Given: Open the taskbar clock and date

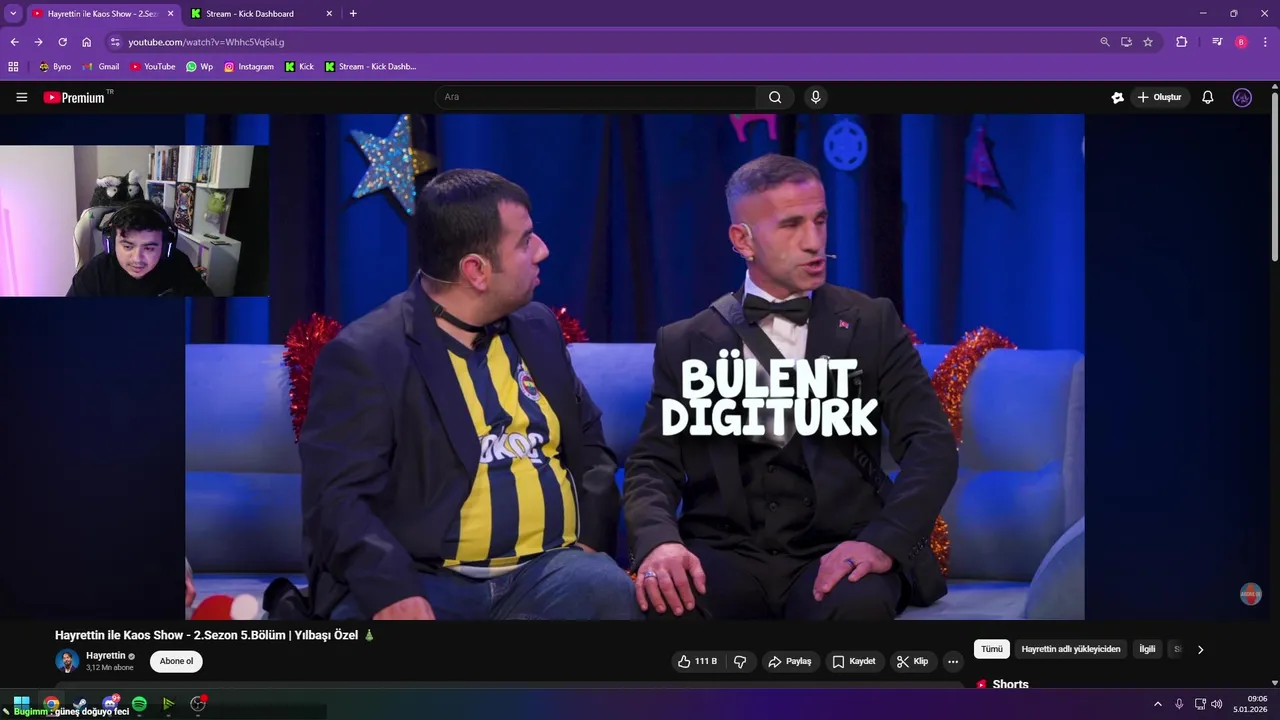Looking at the screenshot, I should click(1251, 704).
